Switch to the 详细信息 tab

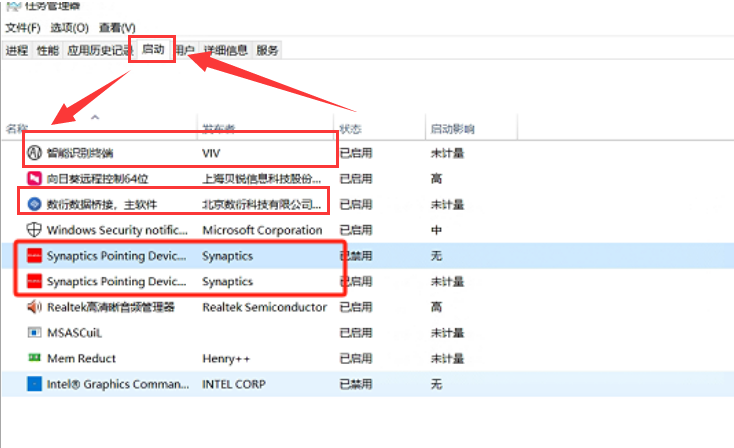[226, 50]
